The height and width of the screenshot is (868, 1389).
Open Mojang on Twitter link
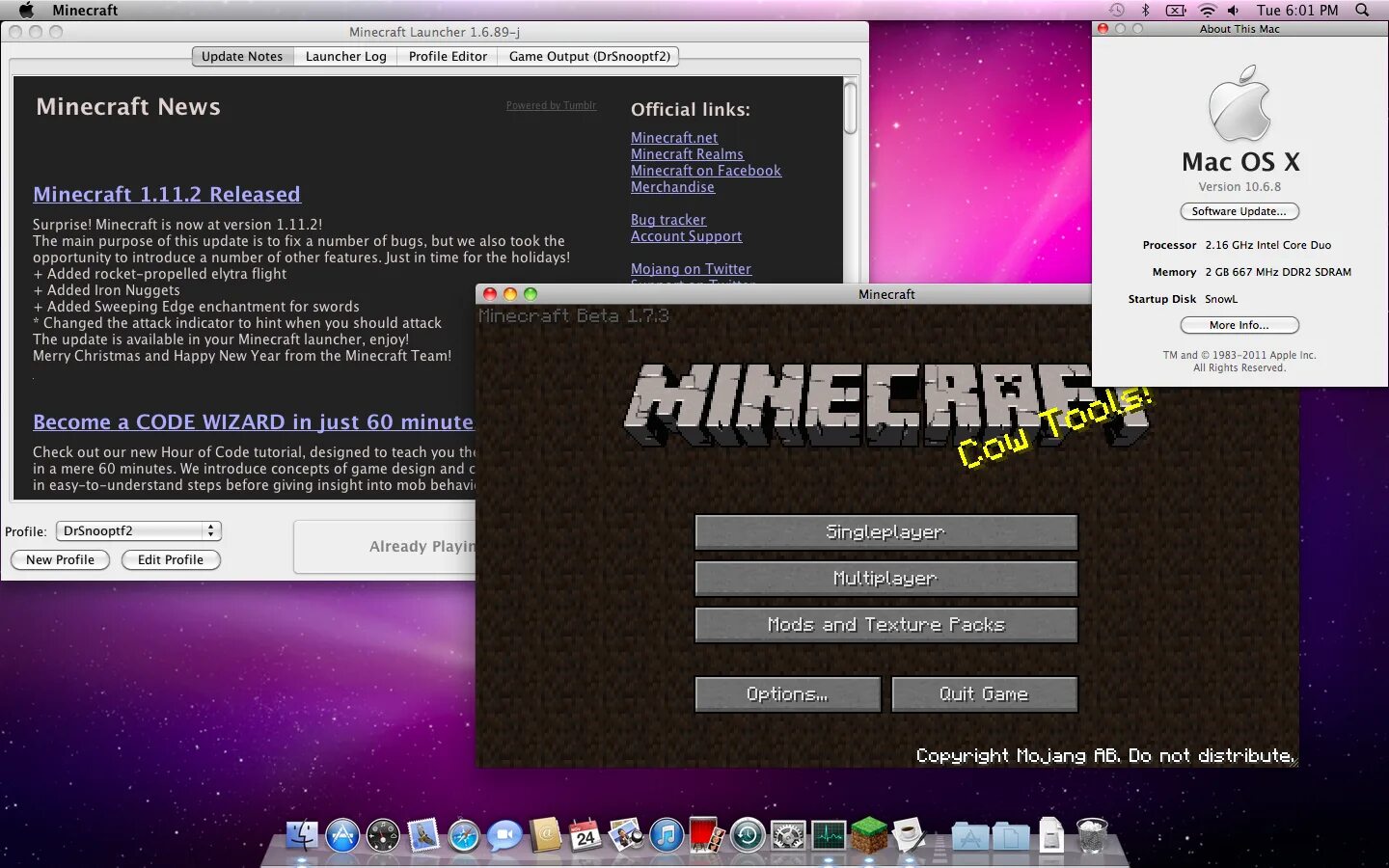pos(691,269)
